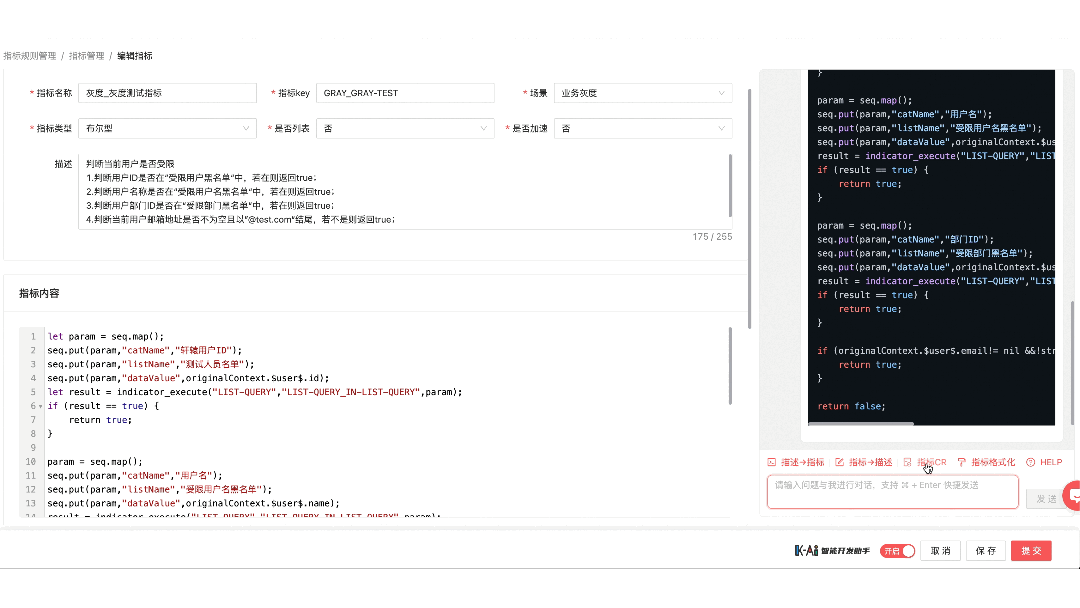This screenshot has width=1080, height=608.
Task: Open the 是否列表 dropdown
Action: pyautogui.click(x=405, y=128)
